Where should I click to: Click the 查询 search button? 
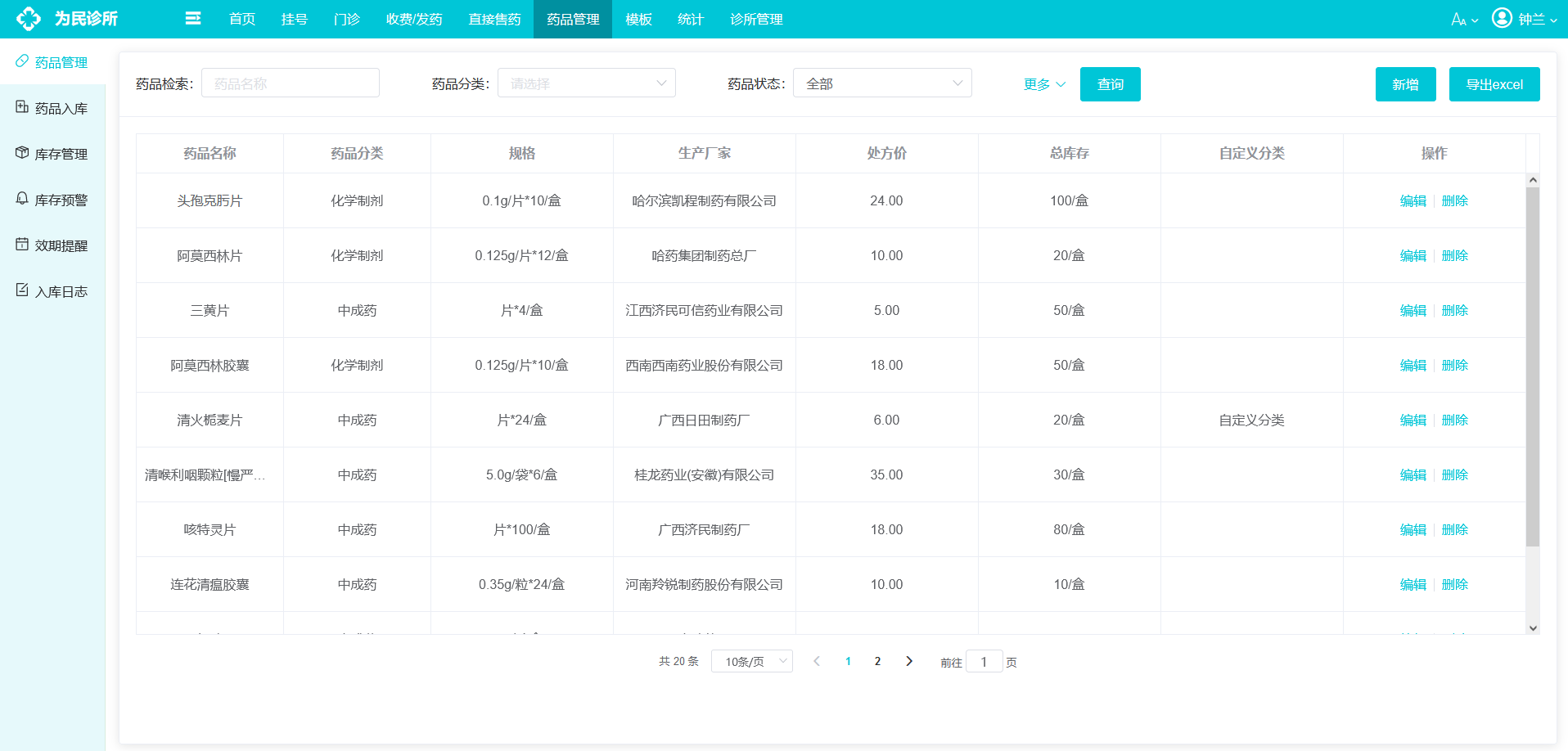[x=1111, y=84]
